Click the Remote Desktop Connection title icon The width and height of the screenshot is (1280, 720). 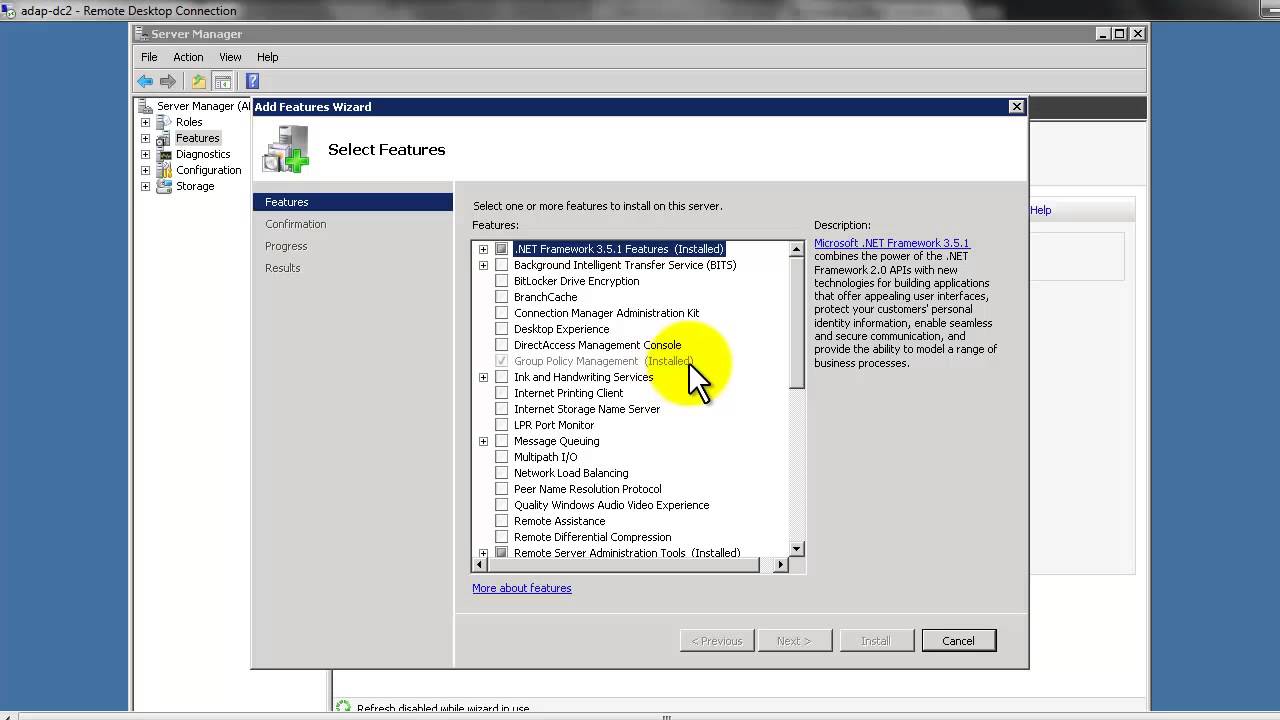[9, 11]
